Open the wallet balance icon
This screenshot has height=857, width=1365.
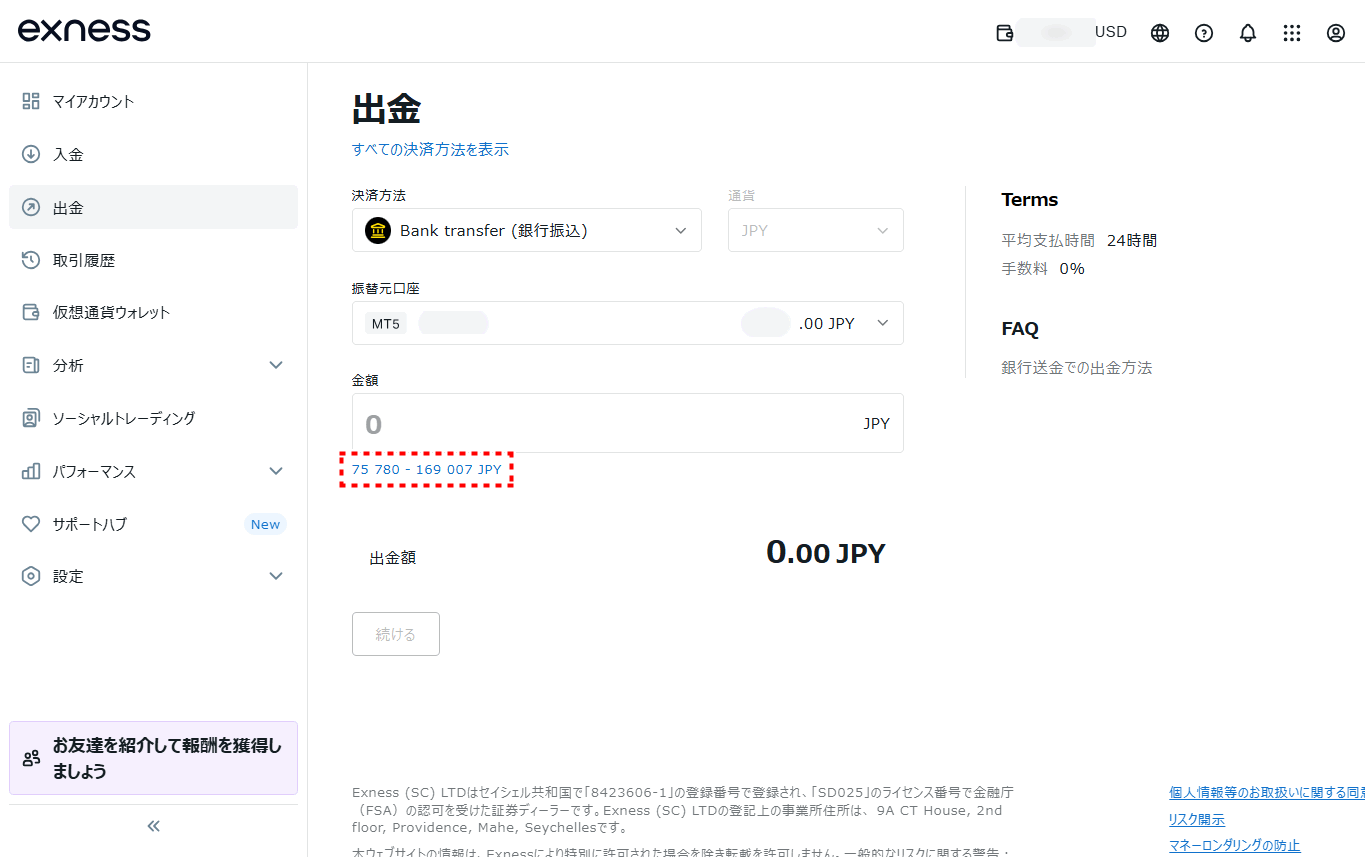click(x=1005, y=33)
